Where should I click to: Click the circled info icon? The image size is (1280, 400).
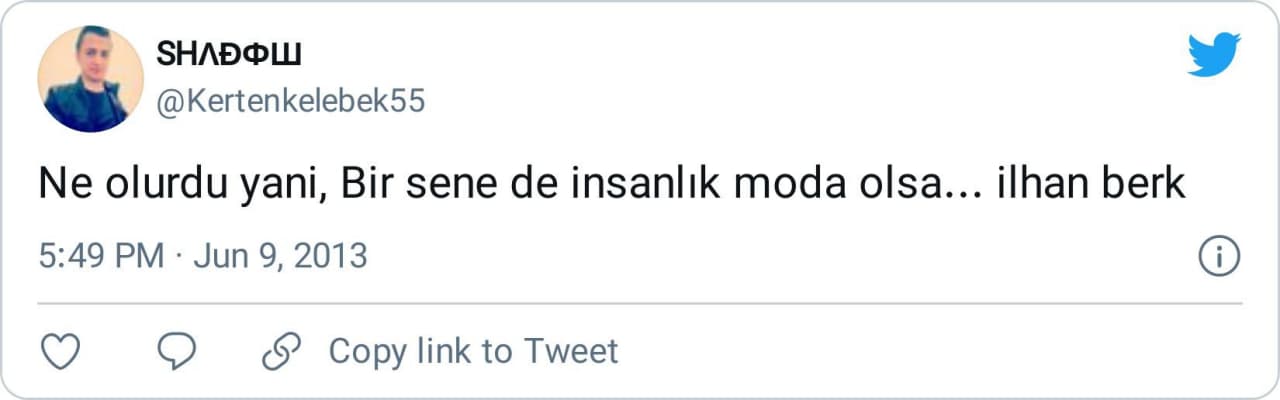pyautogui.click(x=1219, y=257)
